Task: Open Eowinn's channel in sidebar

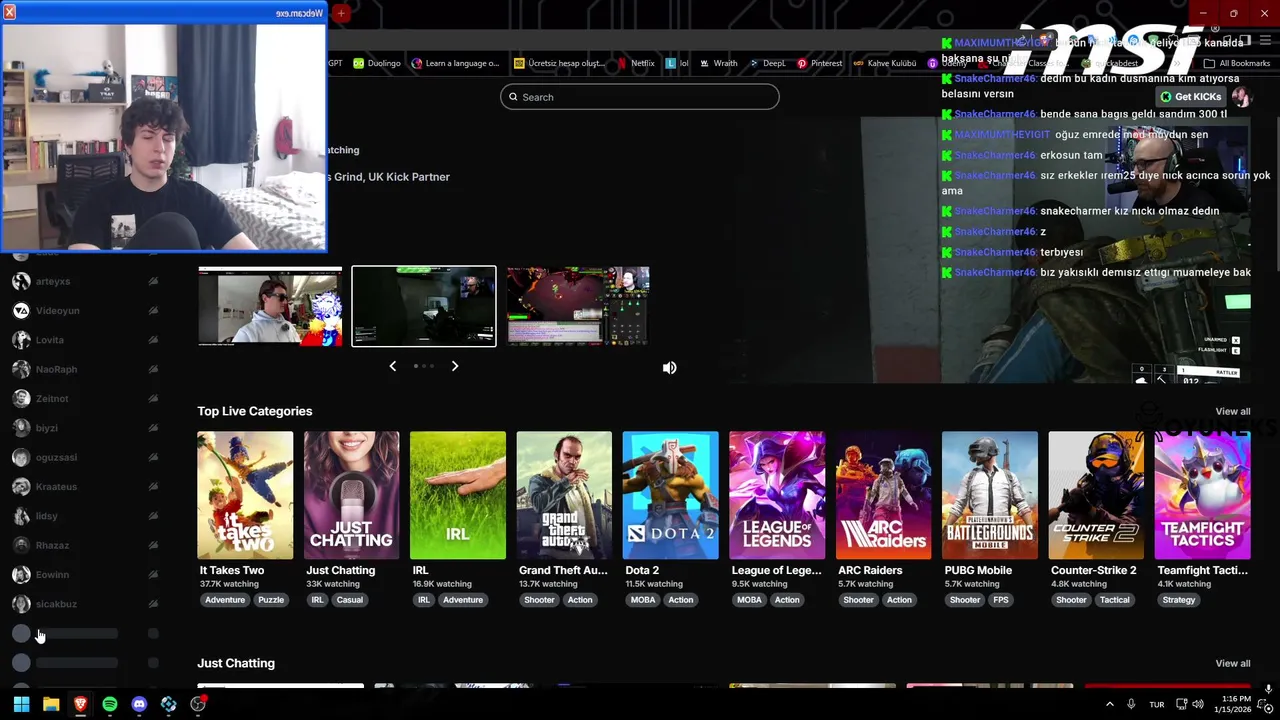Action: pos(84,574)
